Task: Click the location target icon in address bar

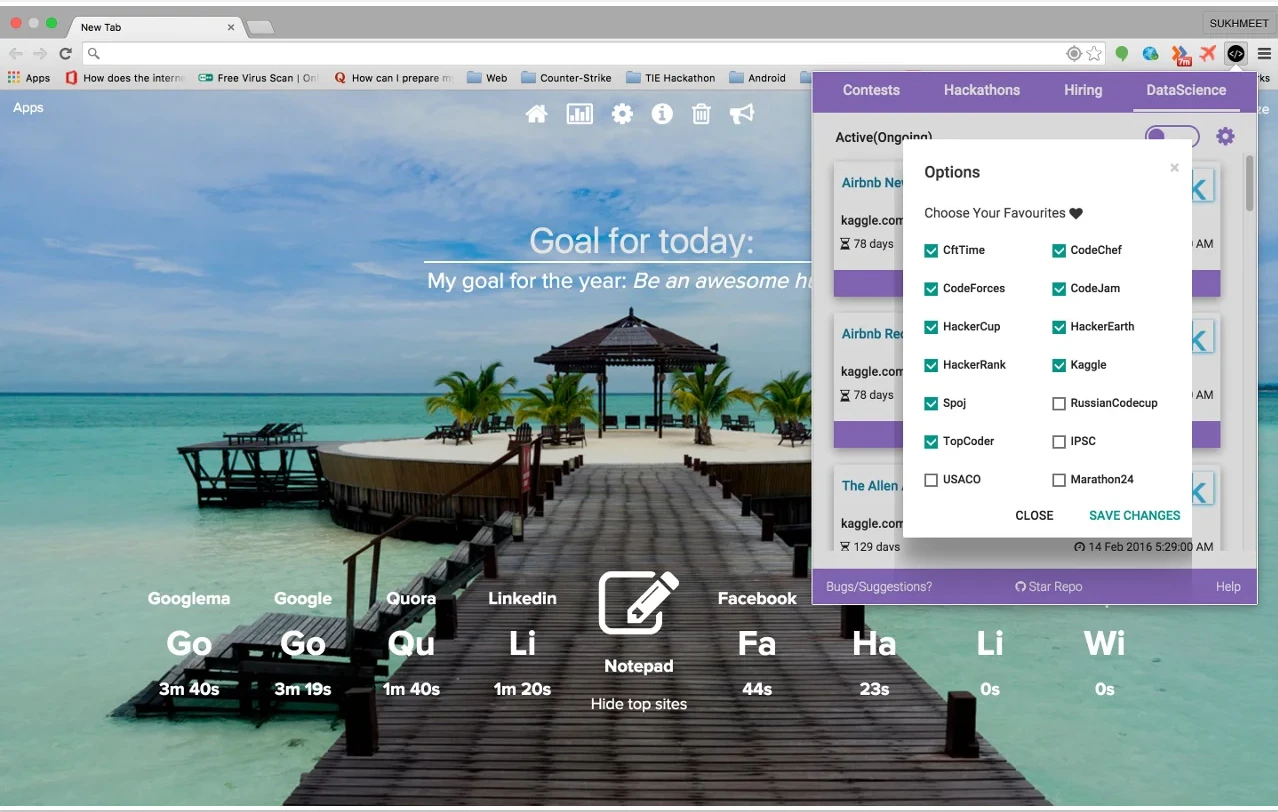Action: tap(1074, 53)
